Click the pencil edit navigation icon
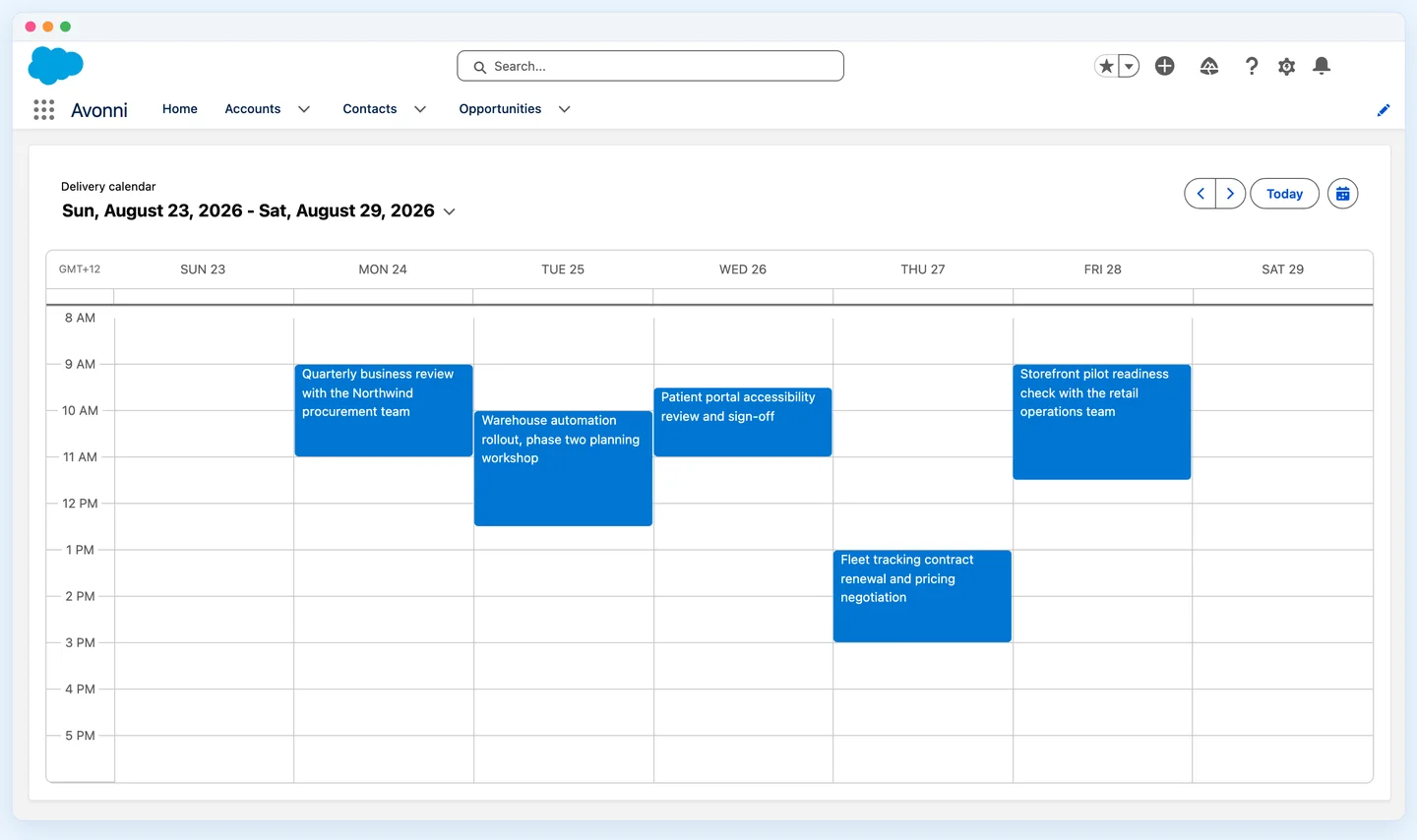The height and width of the screenshot is (840, 1417). (x=1384, y=110)
